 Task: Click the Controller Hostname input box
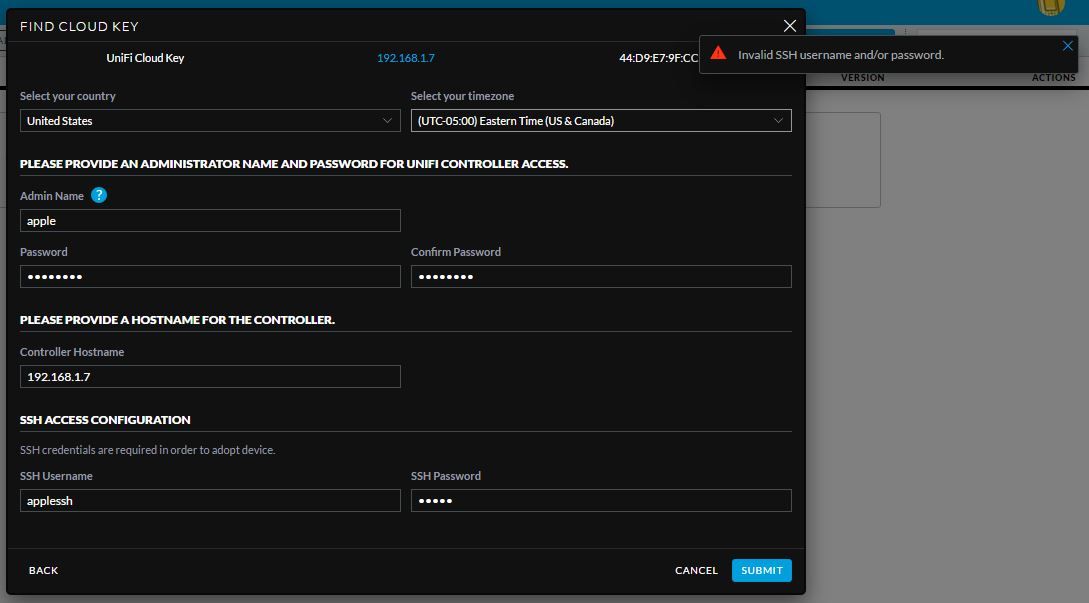pyautogui.click(x=210, y=377)
